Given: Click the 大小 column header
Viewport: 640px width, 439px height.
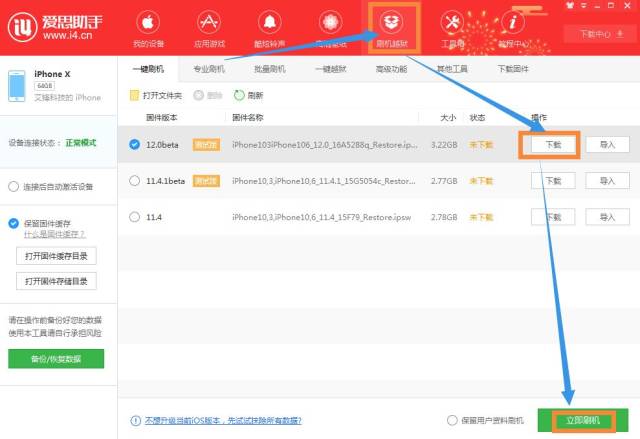Looking at the screenshot, I should click(448, 118).
